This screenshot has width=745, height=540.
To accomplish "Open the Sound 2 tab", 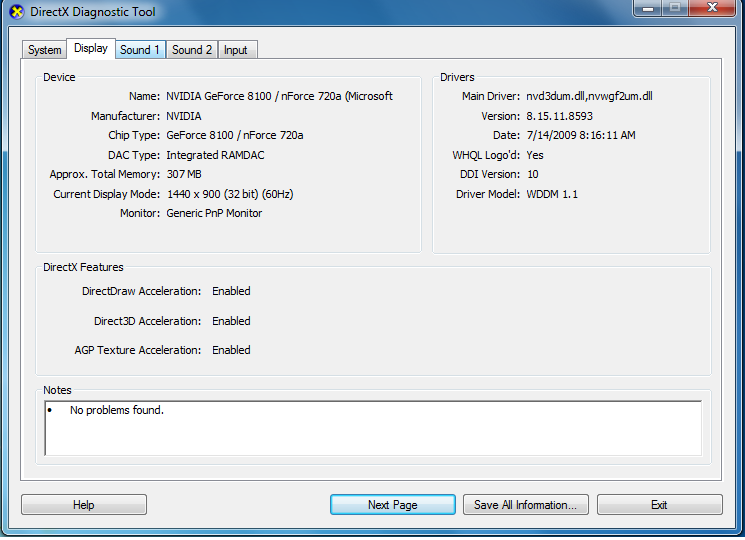I will click(192, 50).
